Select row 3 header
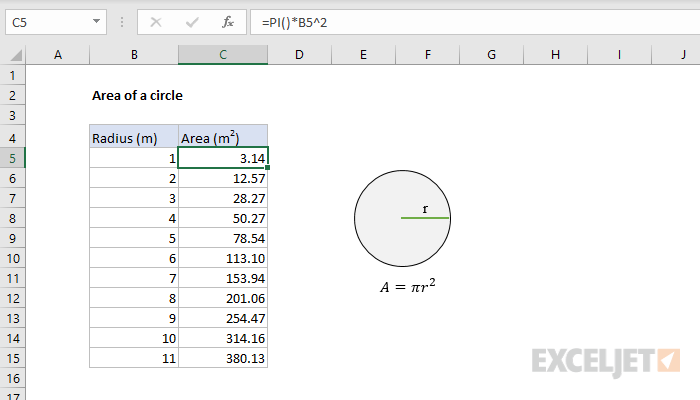The width and height of the screenshot is (700, 400). pos(12,116)
